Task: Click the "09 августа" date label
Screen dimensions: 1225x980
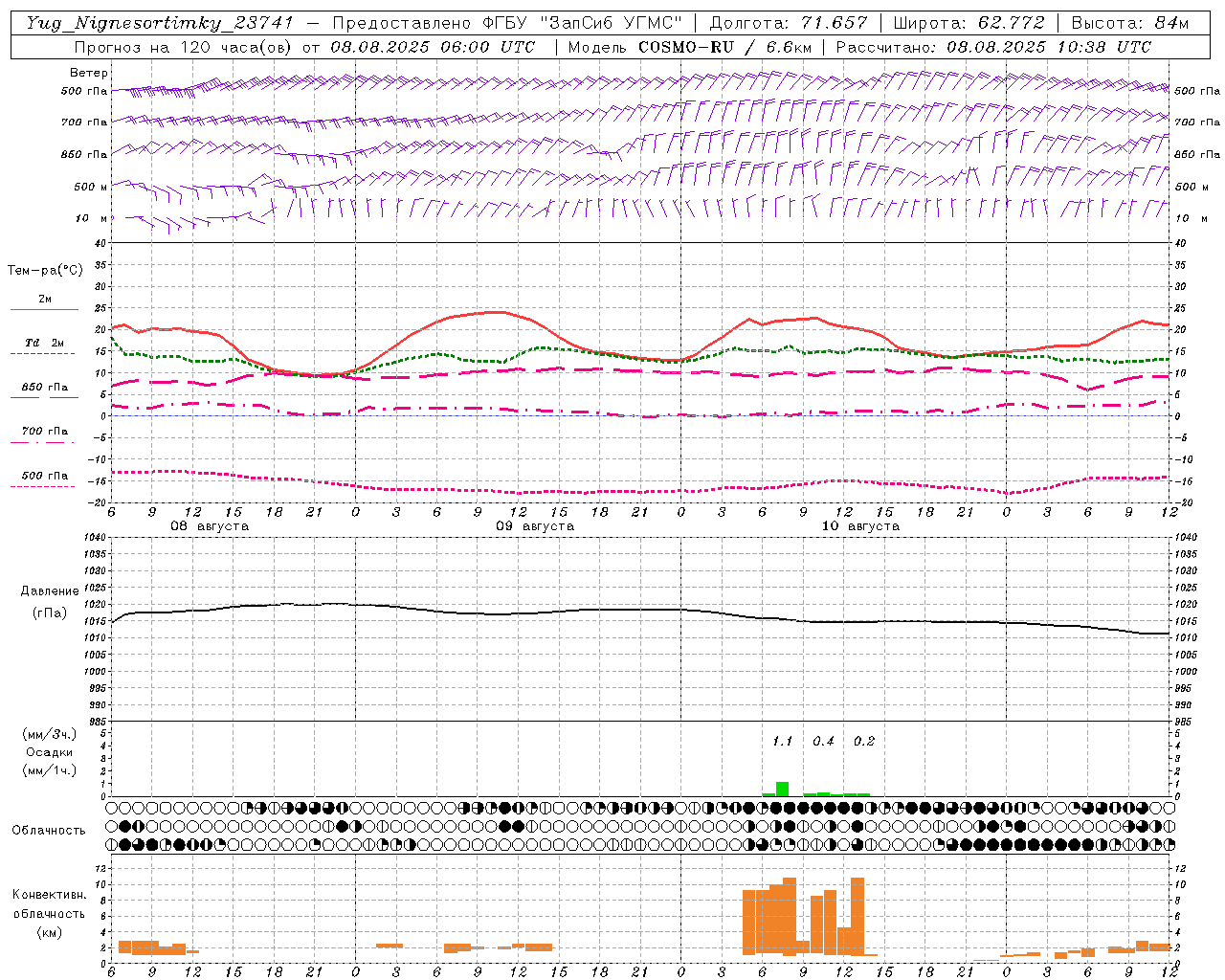Action: pyautogui.click(x=535, y=526)
